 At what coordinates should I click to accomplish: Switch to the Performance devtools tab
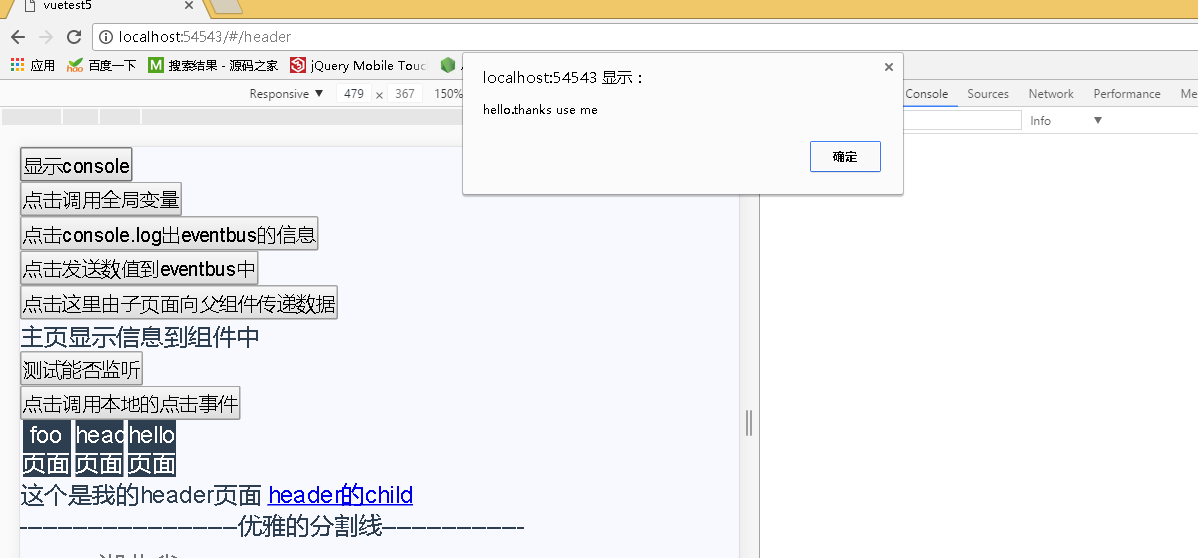pos(1126,94)
